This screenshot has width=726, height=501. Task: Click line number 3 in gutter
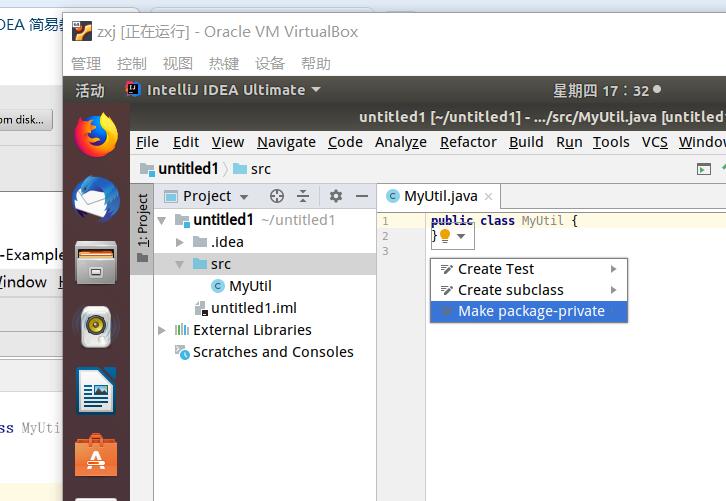coord(385,251)
